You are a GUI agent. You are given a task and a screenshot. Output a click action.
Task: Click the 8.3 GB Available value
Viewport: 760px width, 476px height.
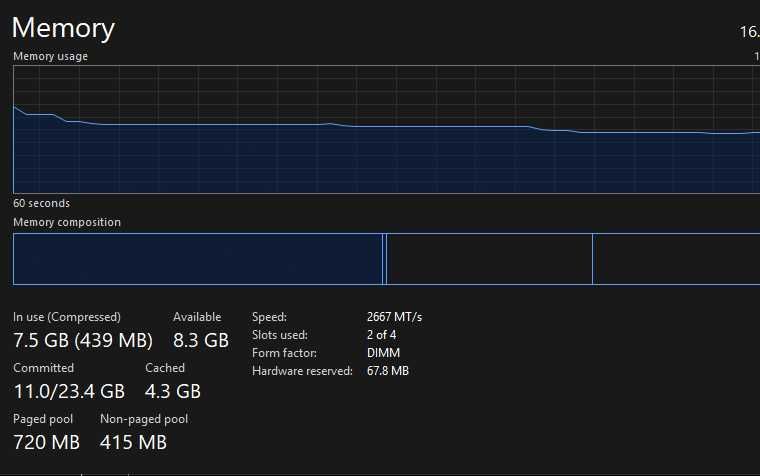[201, 340]
